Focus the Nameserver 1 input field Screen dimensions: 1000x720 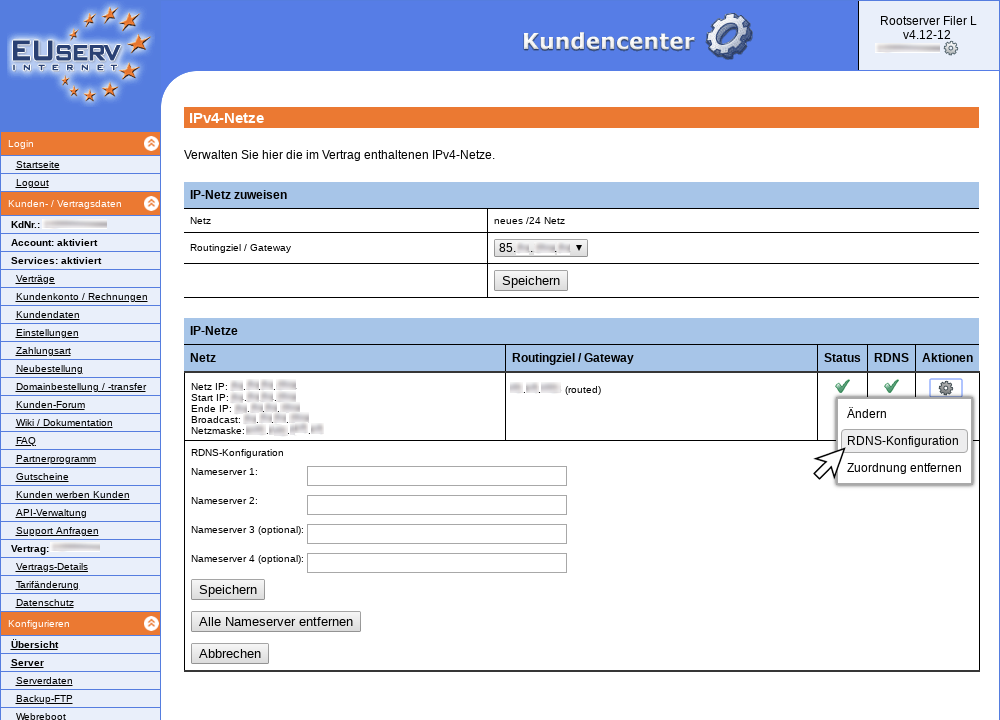pos(437,476)
